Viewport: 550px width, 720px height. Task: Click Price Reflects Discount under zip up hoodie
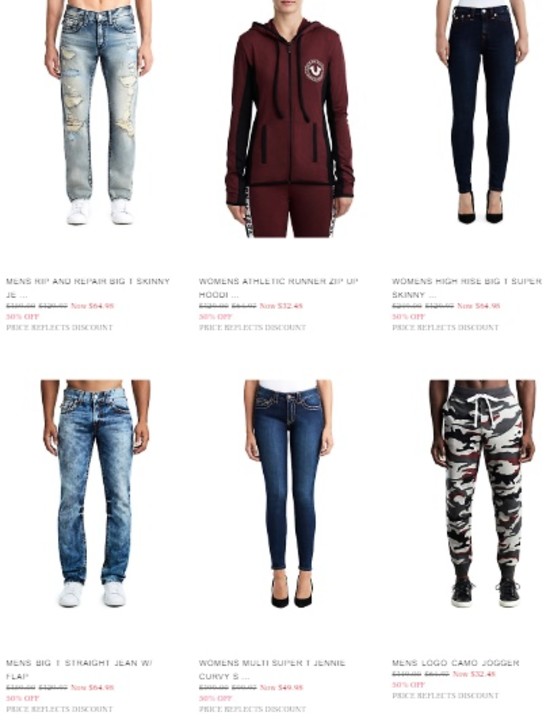pyautogui.click(x=252, y=327)
